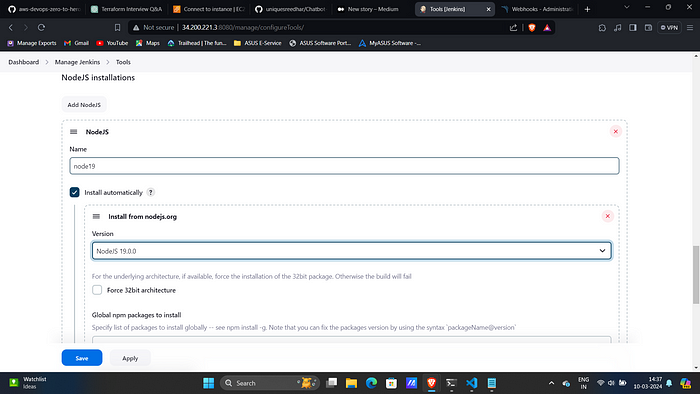Image resolution: width=700 pixels, height=394 pixels.
Task: Open Task View on taskbar
Action: [x=332, y=383]
